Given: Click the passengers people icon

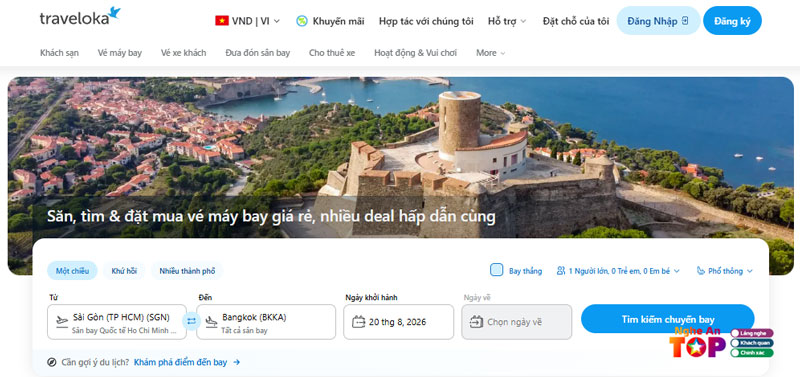Looking at the screenshot, I should pos(561,270).
